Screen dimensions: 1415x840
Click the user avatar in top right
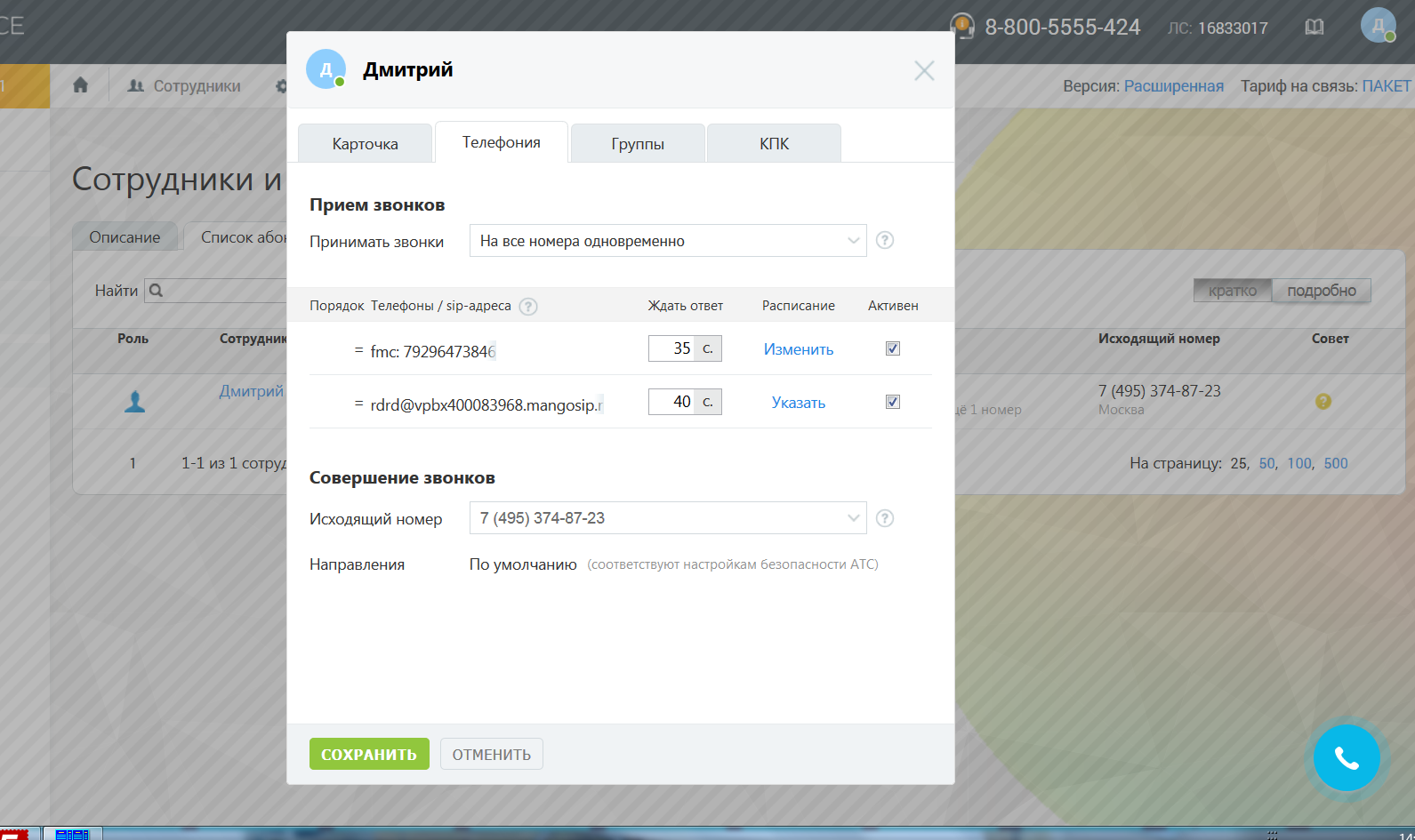(x=1377, y=26)
